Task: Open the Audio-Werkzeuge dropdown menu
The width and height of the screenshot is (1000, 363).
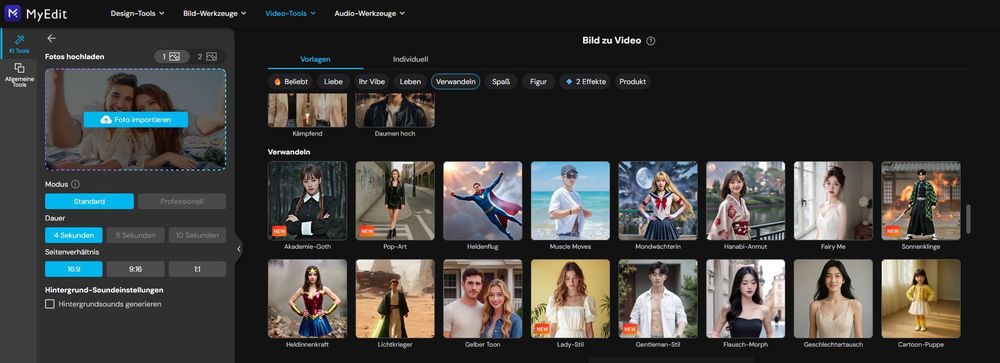Action: [x=369, y=13]
